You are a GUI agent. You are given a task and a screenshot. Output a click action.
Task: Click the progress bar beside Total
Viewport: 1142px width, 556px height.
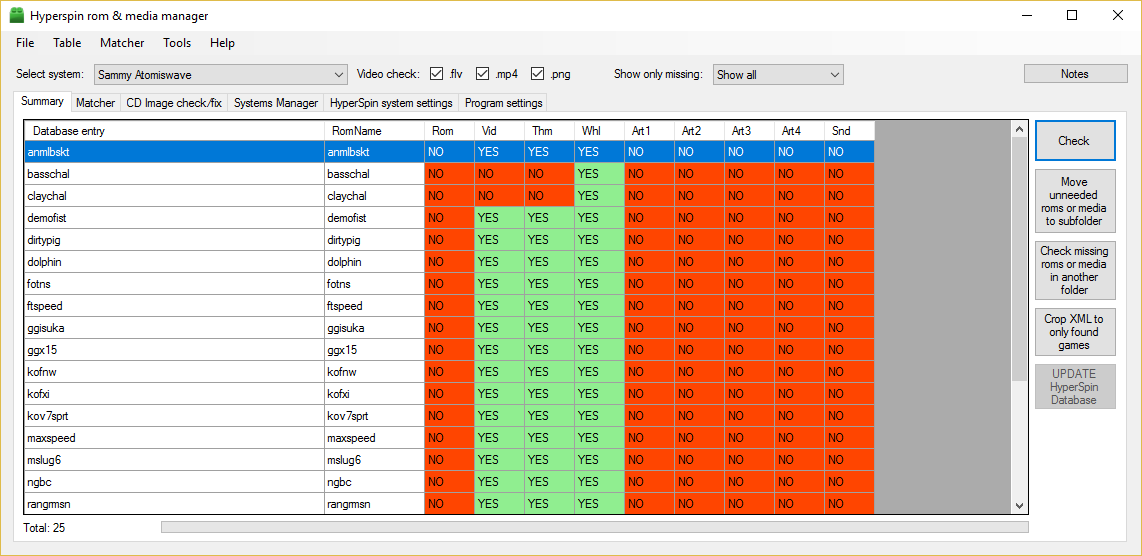click(x=594, y=527)
